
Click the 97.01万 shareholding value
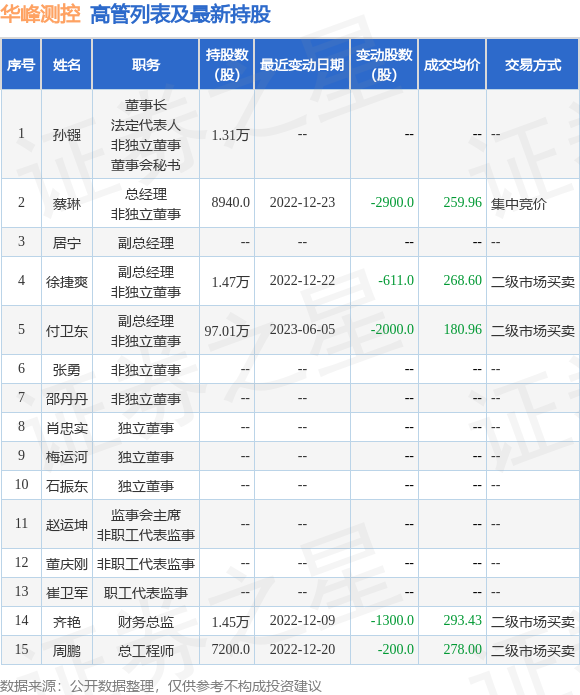point(227,330)
